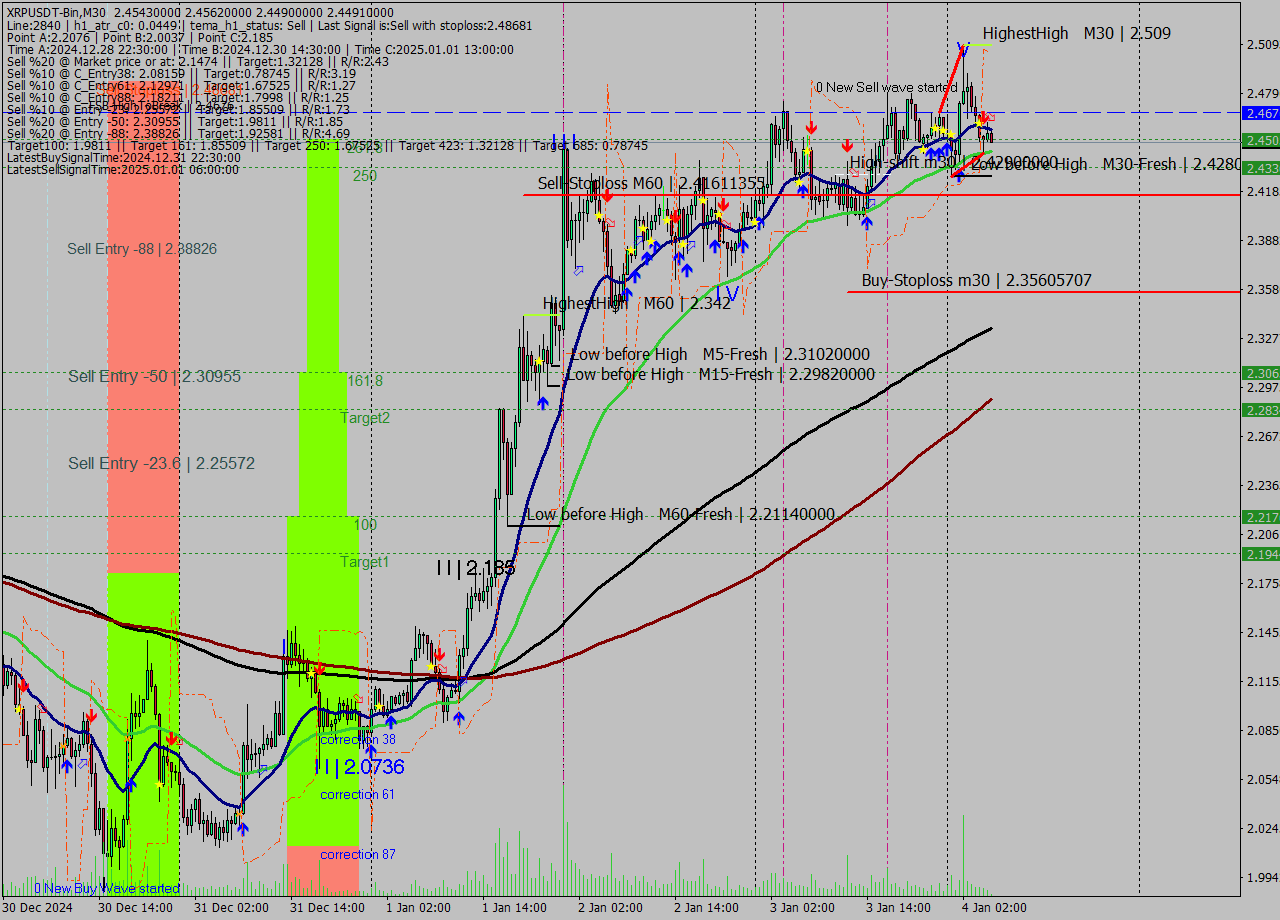
Task: Select the Sell-Stoploss M60 line label
Action: [x=651, y=184]
